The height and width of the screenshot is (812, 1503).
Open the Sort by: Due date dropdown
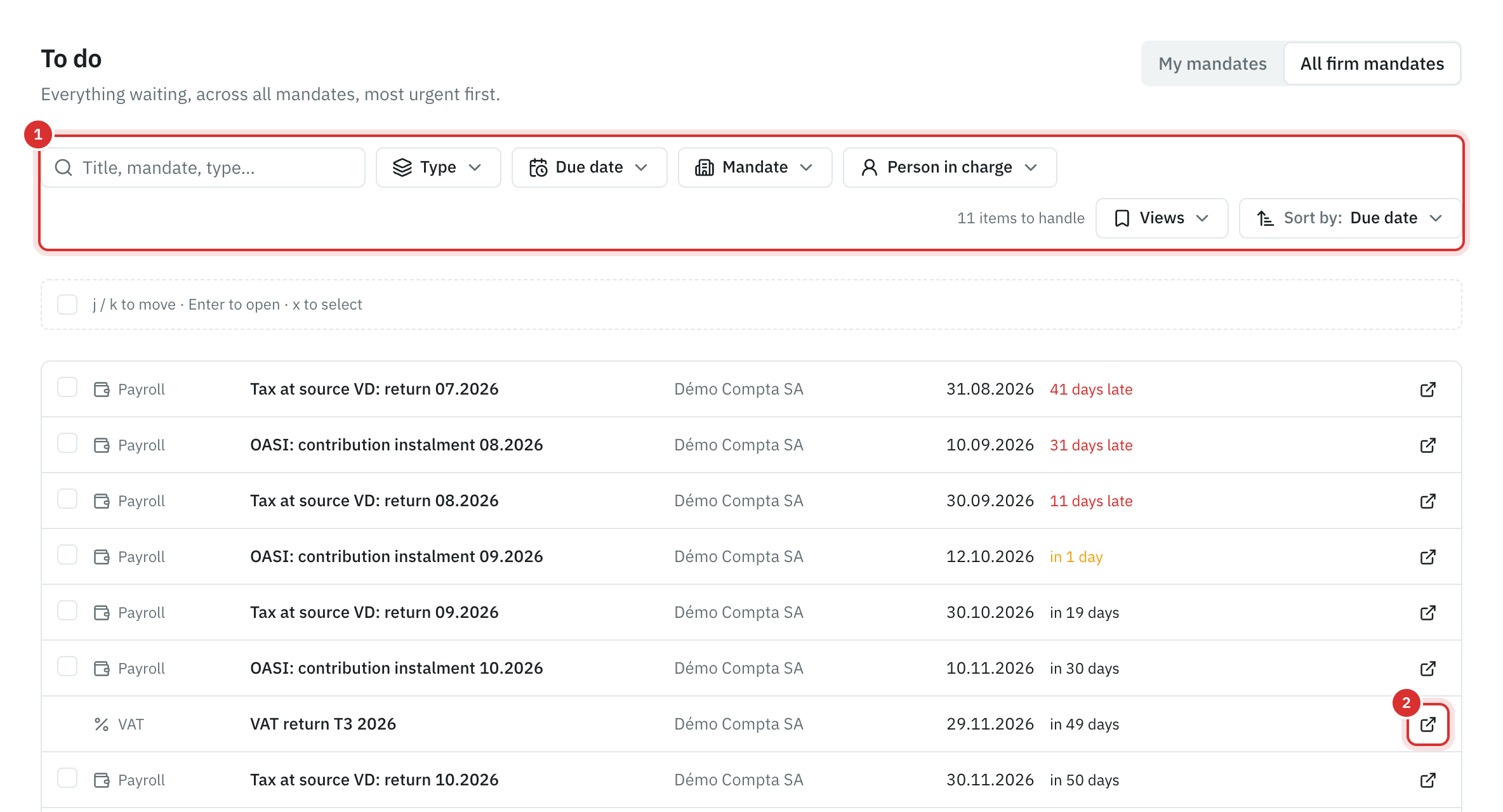tap(1350, 218)
